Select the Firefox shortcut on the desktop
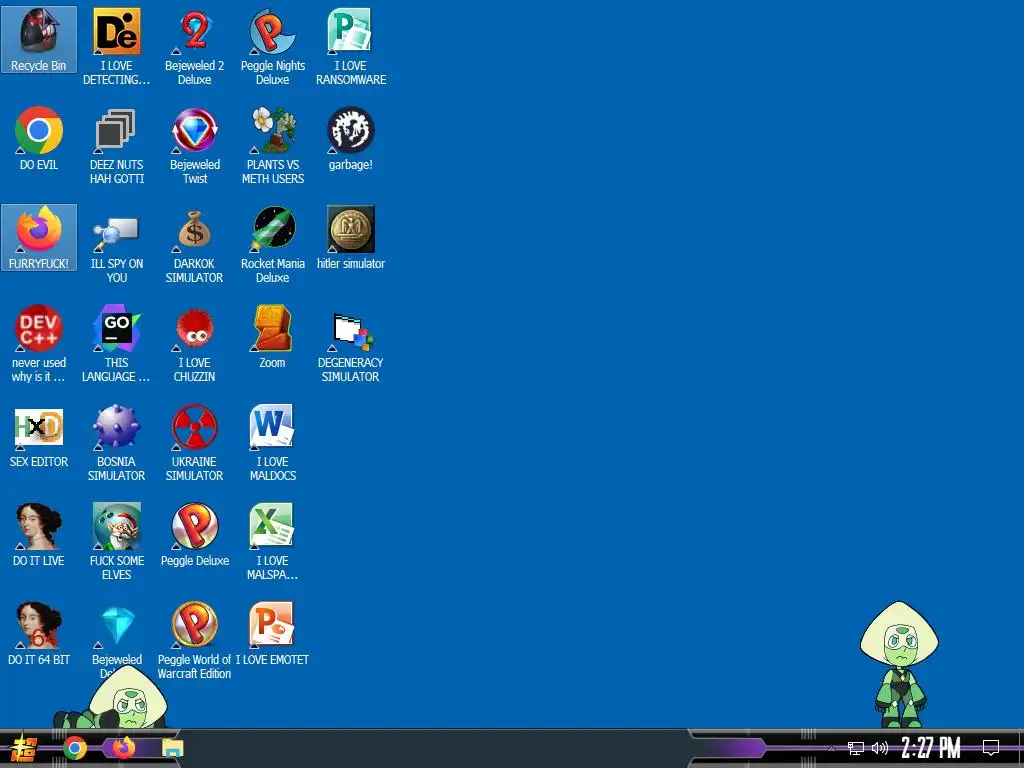Viewport: 1024px width, 768px height. click(x=39, y=237)
